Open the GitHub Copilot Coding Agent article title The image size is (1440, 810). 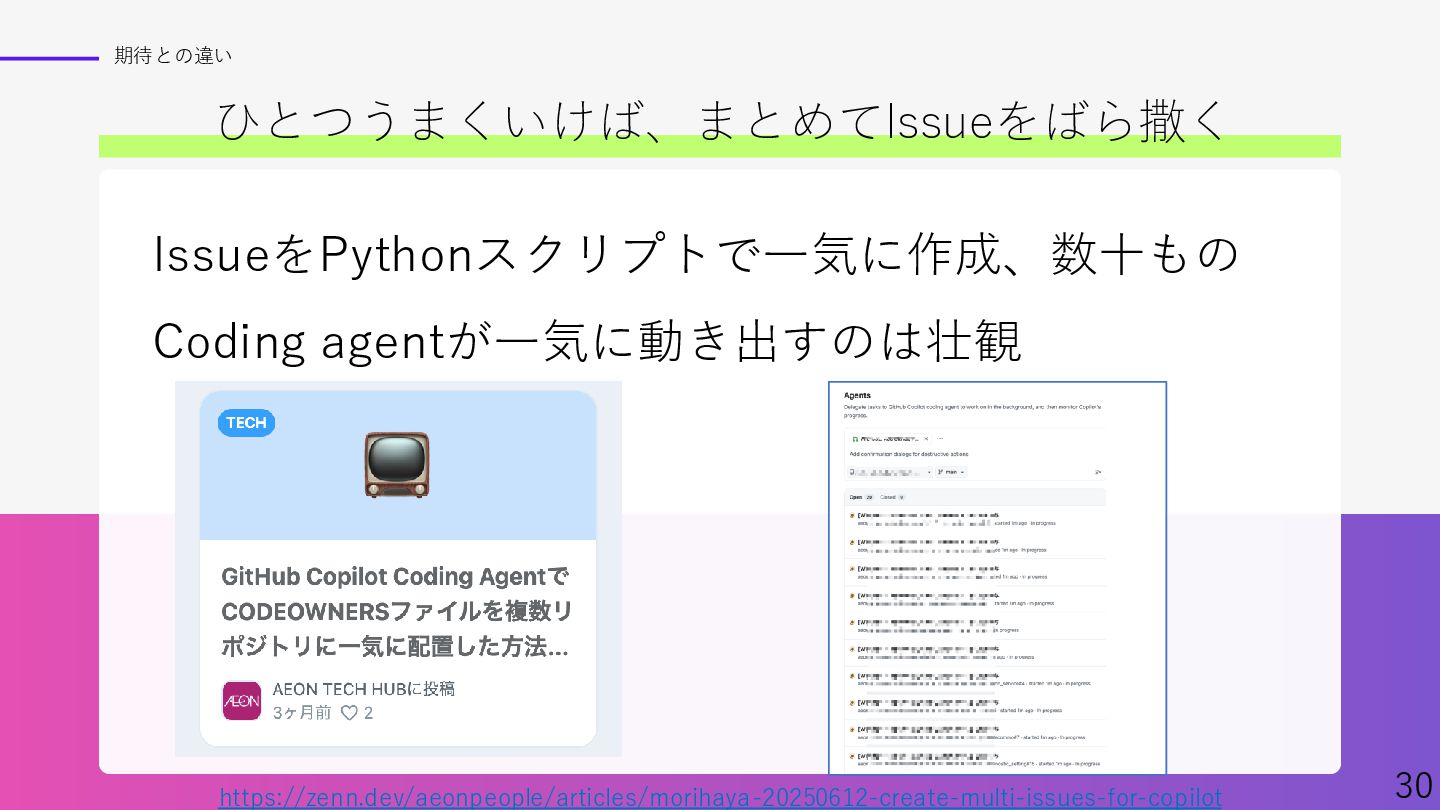[x=397, y=612]
